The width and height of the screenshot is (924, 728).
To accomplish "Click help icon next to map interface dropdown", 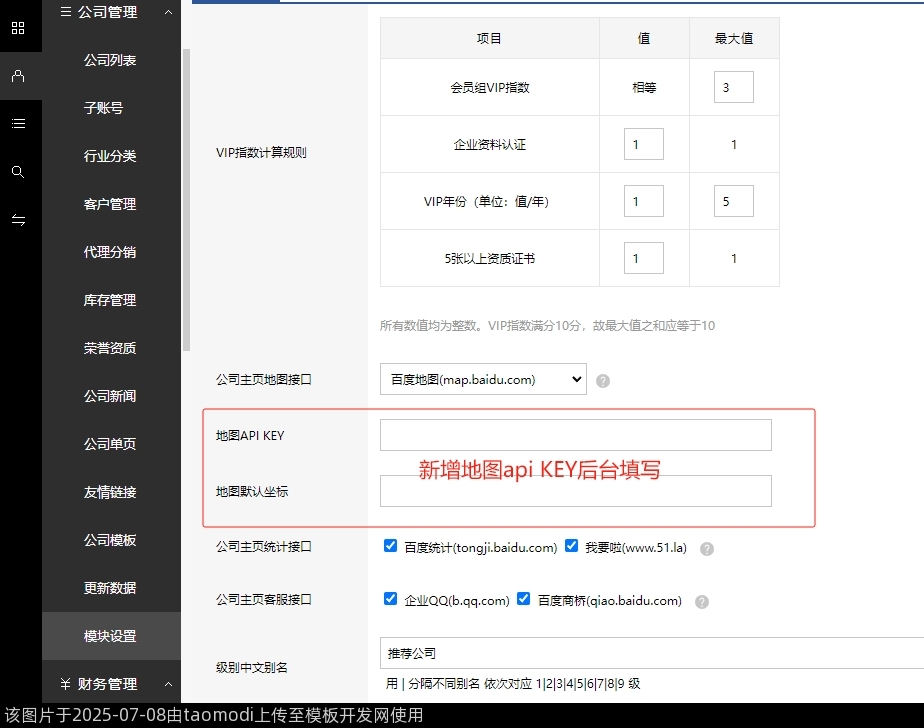I will 604,379.
